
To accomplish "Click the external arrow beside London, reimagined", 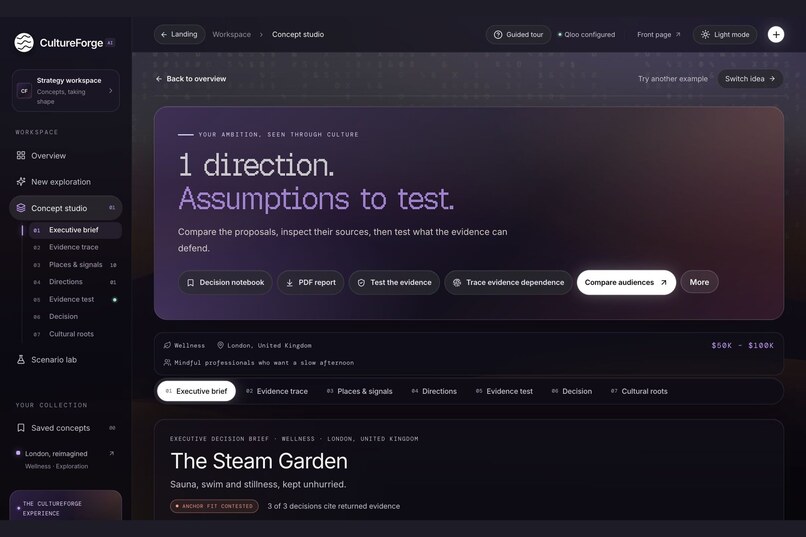I will (x=112, y=453).
